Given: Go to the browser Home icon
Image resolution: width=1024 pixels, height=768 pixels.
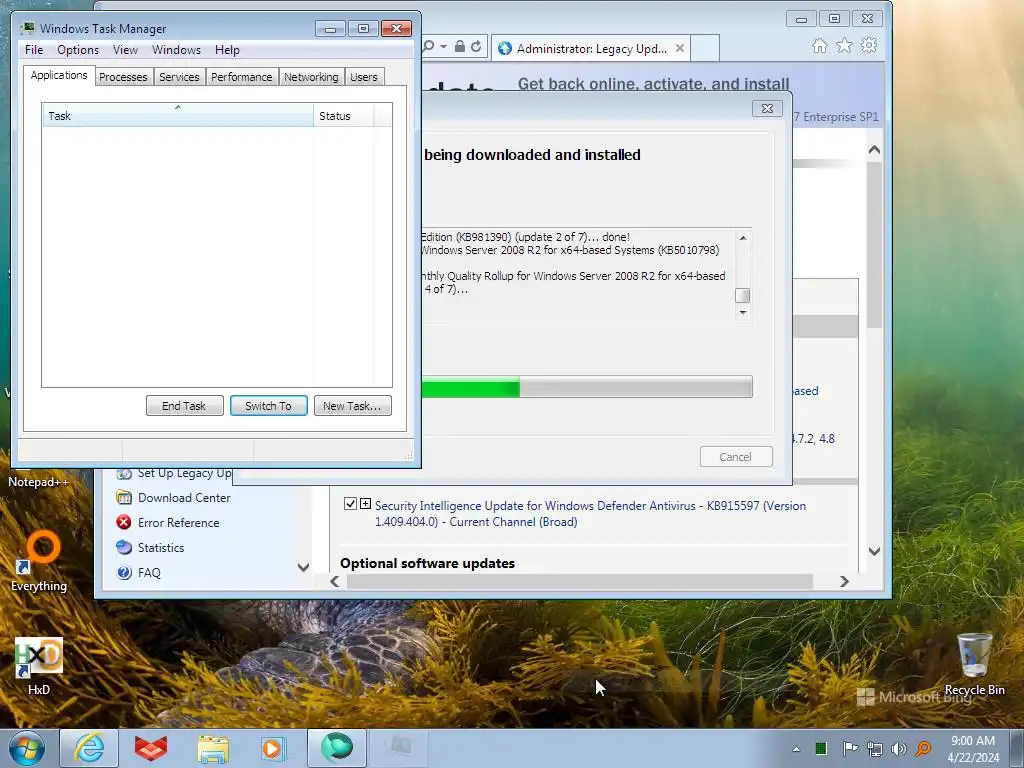Looking at the screenshot, I should tap(820, 46).
